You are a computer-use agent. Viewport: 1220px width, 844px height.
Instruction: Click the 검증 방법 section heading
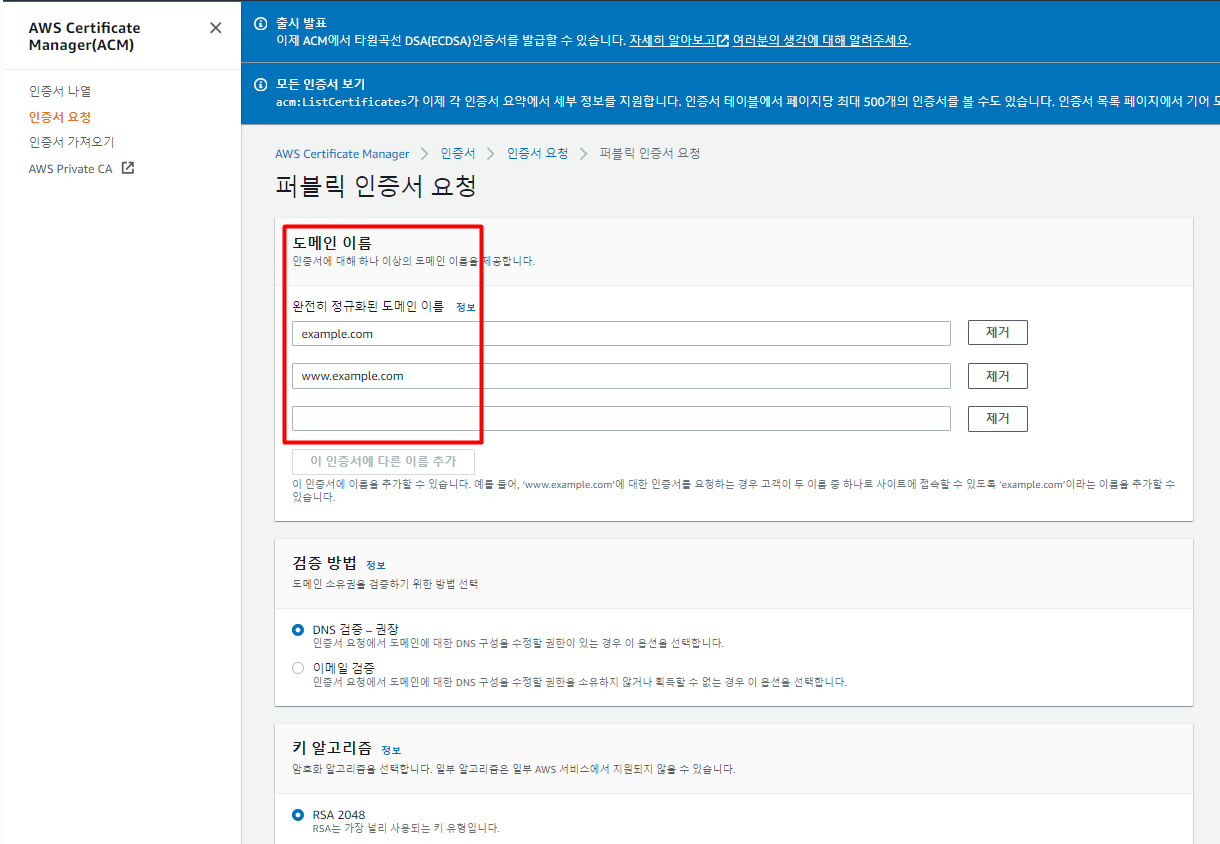(x=324, y=563)
